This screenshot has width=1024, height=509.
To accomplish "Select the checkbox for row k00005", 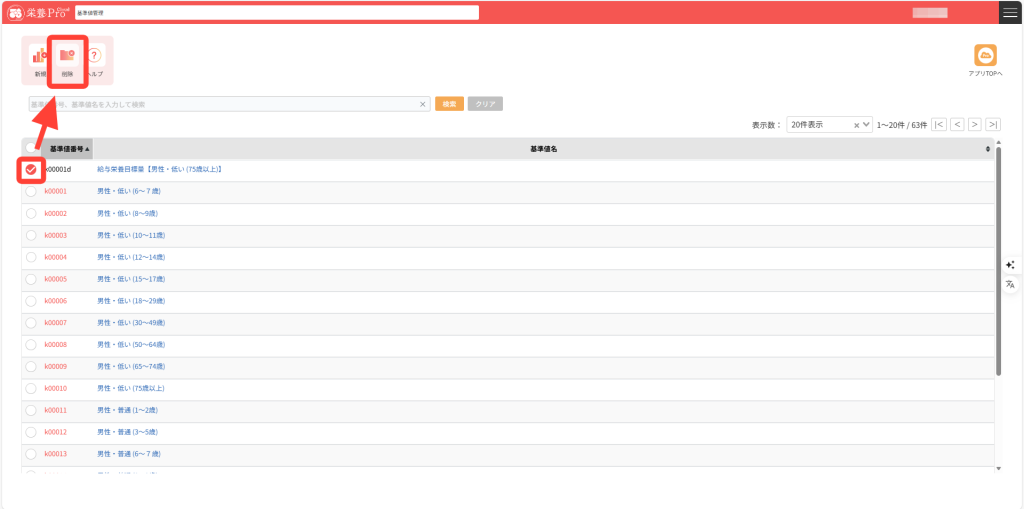I will pos(31,279).
